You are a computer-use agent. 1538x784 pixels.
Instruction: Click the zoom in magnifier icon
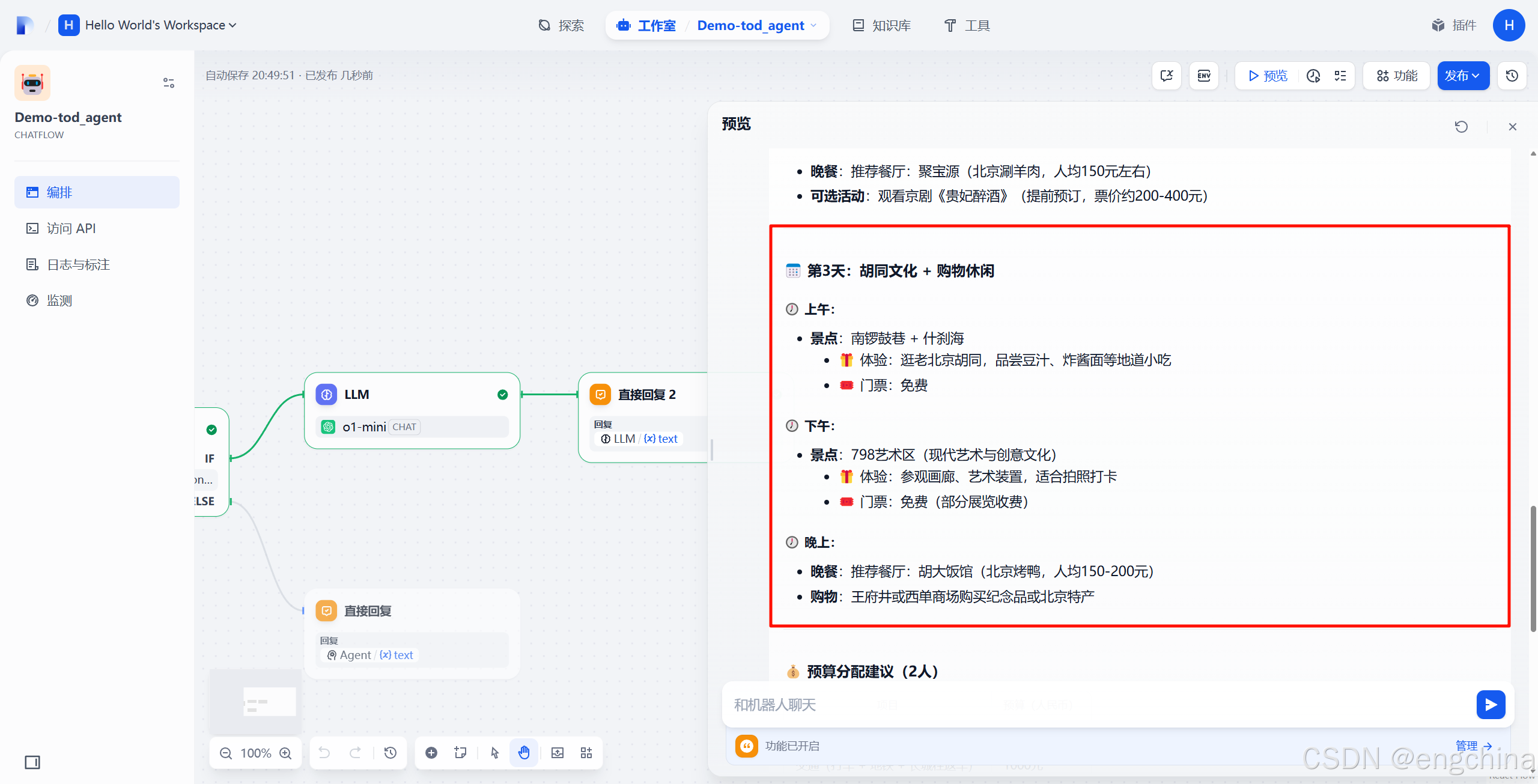[286, 753]
